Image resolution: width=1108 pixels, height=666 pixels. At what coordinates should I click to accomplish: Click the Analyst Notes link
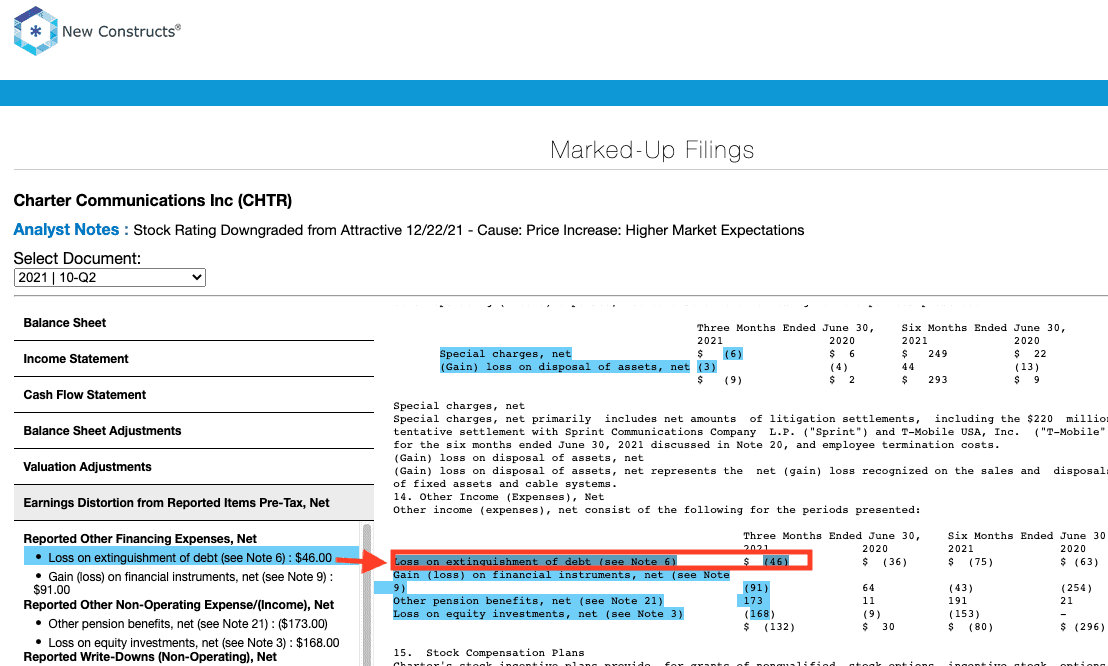(x=71, y=230)
